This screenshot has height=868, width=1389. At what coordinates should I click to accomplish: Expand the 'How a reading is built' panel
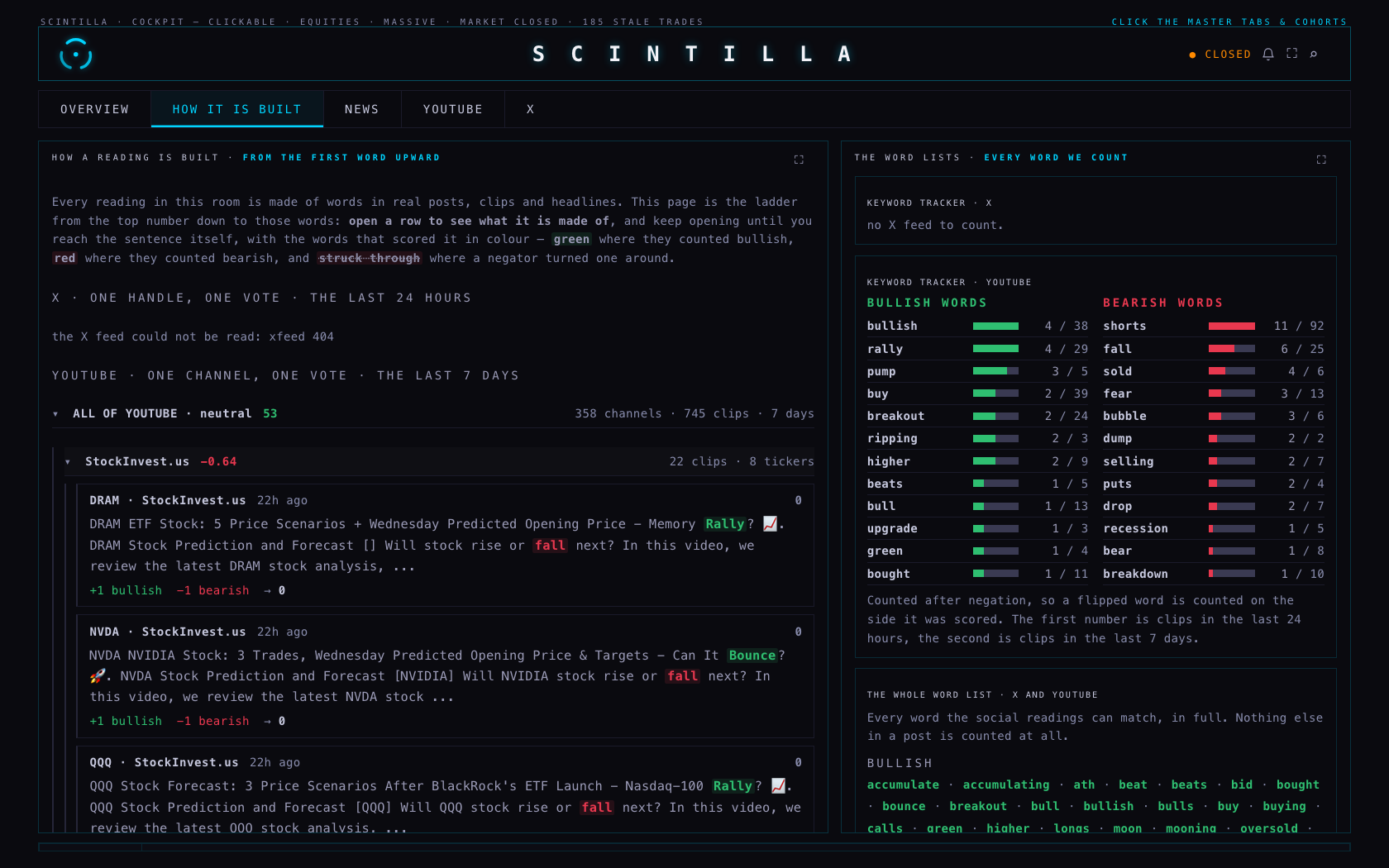pyautogui.click(x=799, y=159)
